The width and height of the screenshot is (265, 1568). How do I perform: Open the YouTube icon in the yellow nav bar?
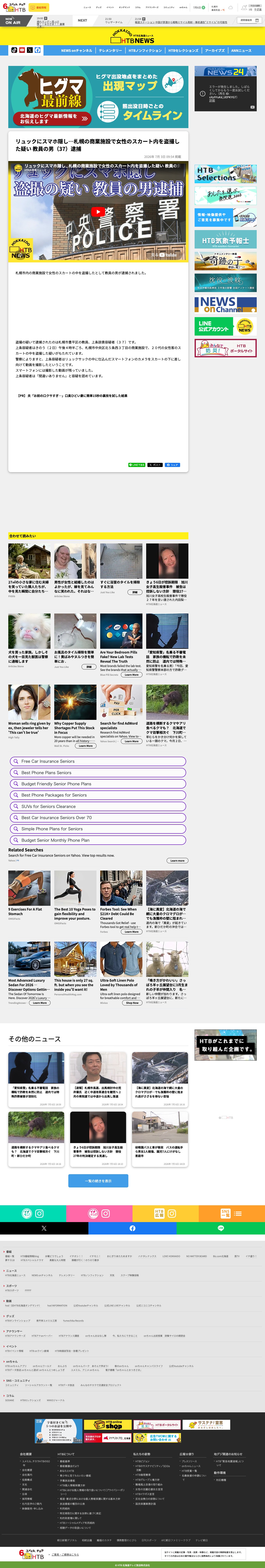point(22,50)
